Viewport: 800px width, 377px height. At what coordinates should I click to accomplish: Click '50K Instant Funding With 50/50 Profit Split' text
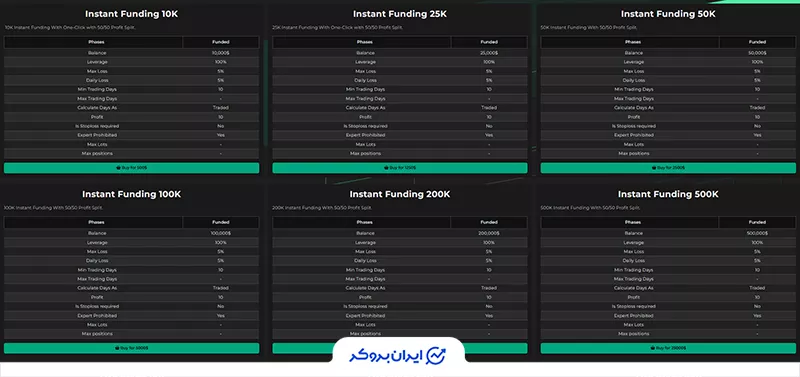[x=590, y=28]
